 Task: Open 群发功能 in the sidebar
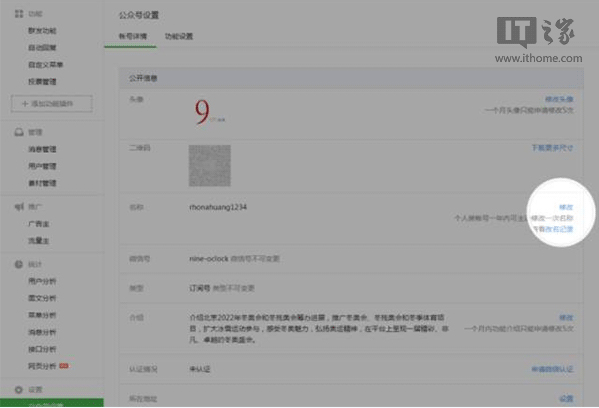pos(42,31)
